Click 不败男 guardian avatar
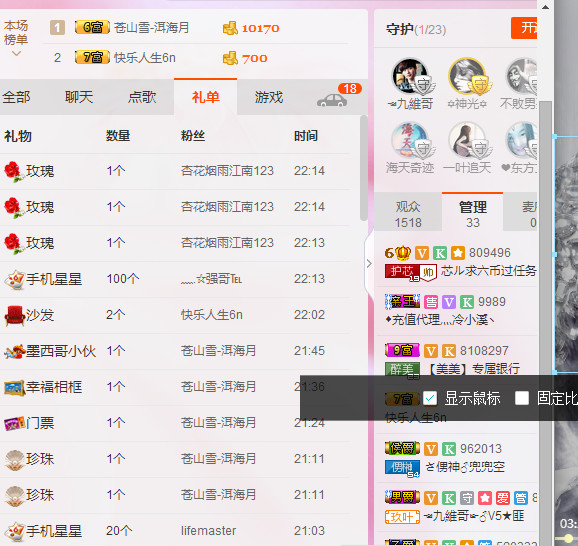This screenshot has height=546, width=578. click(521, 77)
